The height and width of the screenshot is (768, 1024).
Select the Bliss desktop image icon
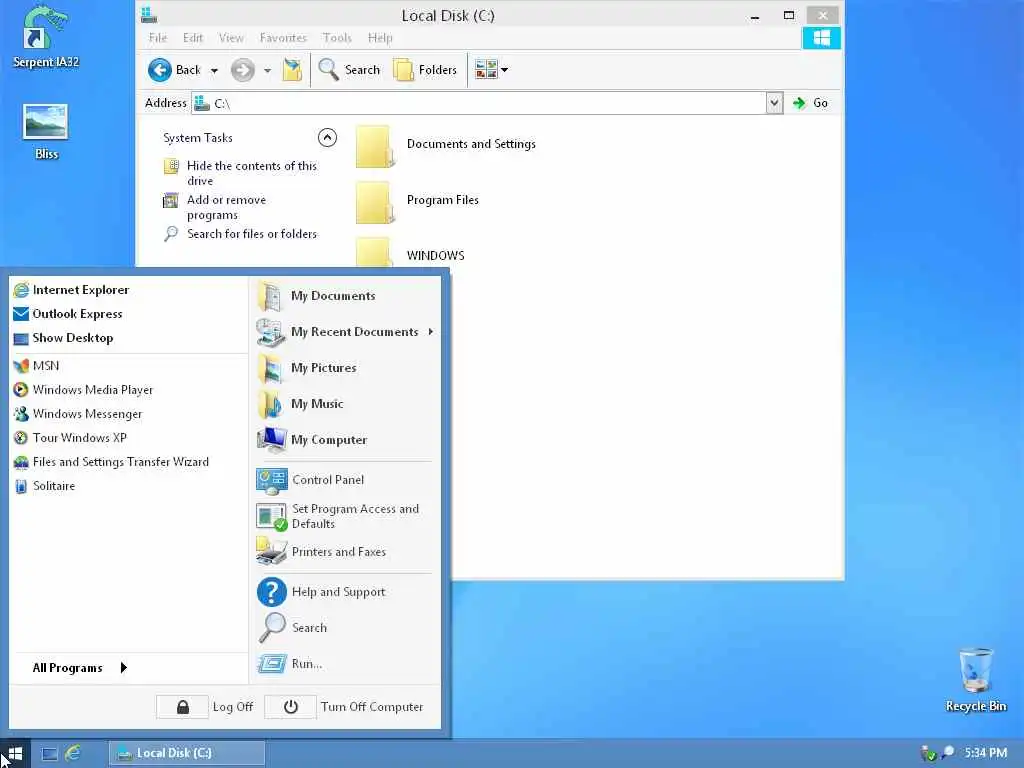[x=46, y=131]
